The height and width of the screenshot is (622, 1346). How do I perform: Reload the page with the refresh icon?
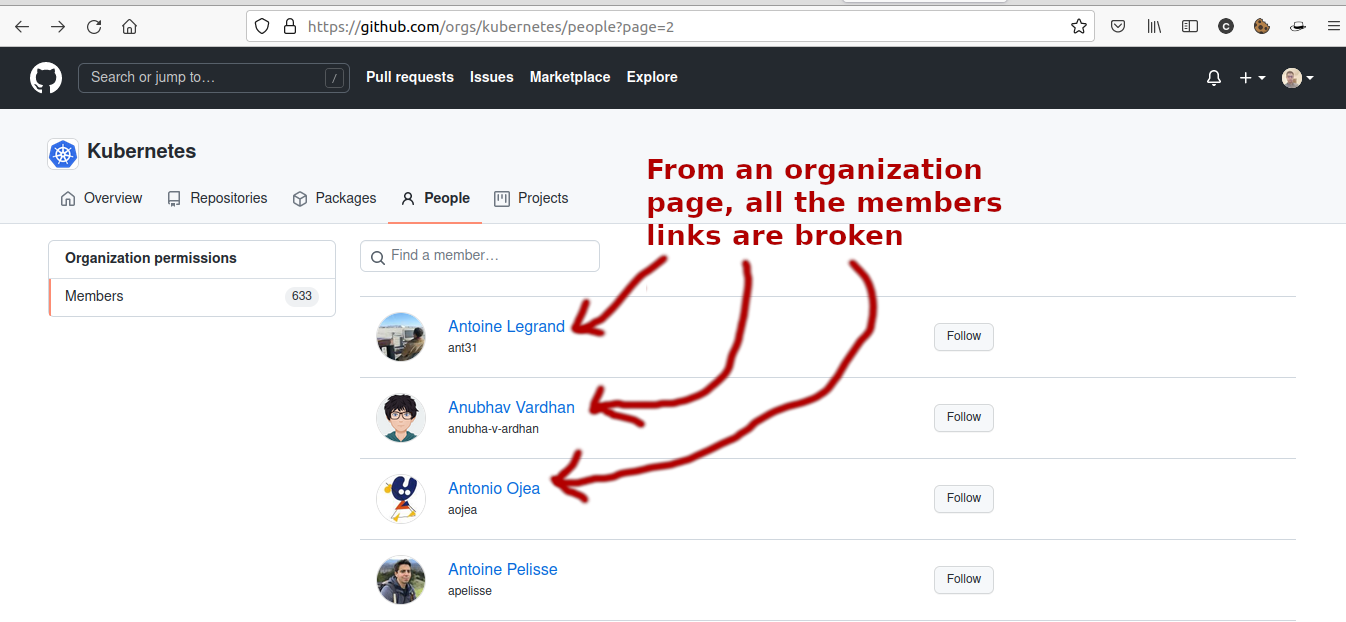[94, 27]
